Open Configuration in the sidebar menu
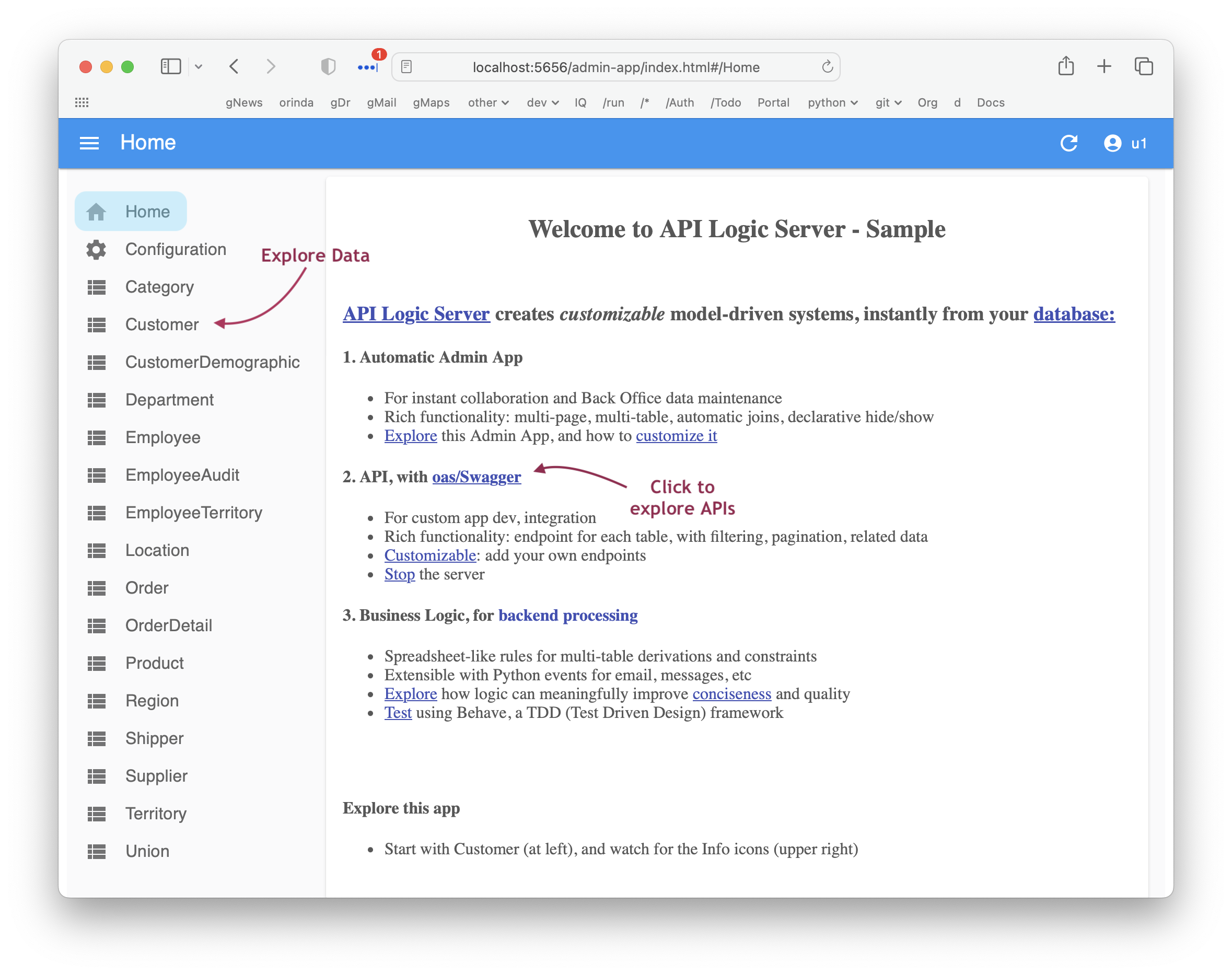Screen dimensions: 1232x975 [175, 249]
